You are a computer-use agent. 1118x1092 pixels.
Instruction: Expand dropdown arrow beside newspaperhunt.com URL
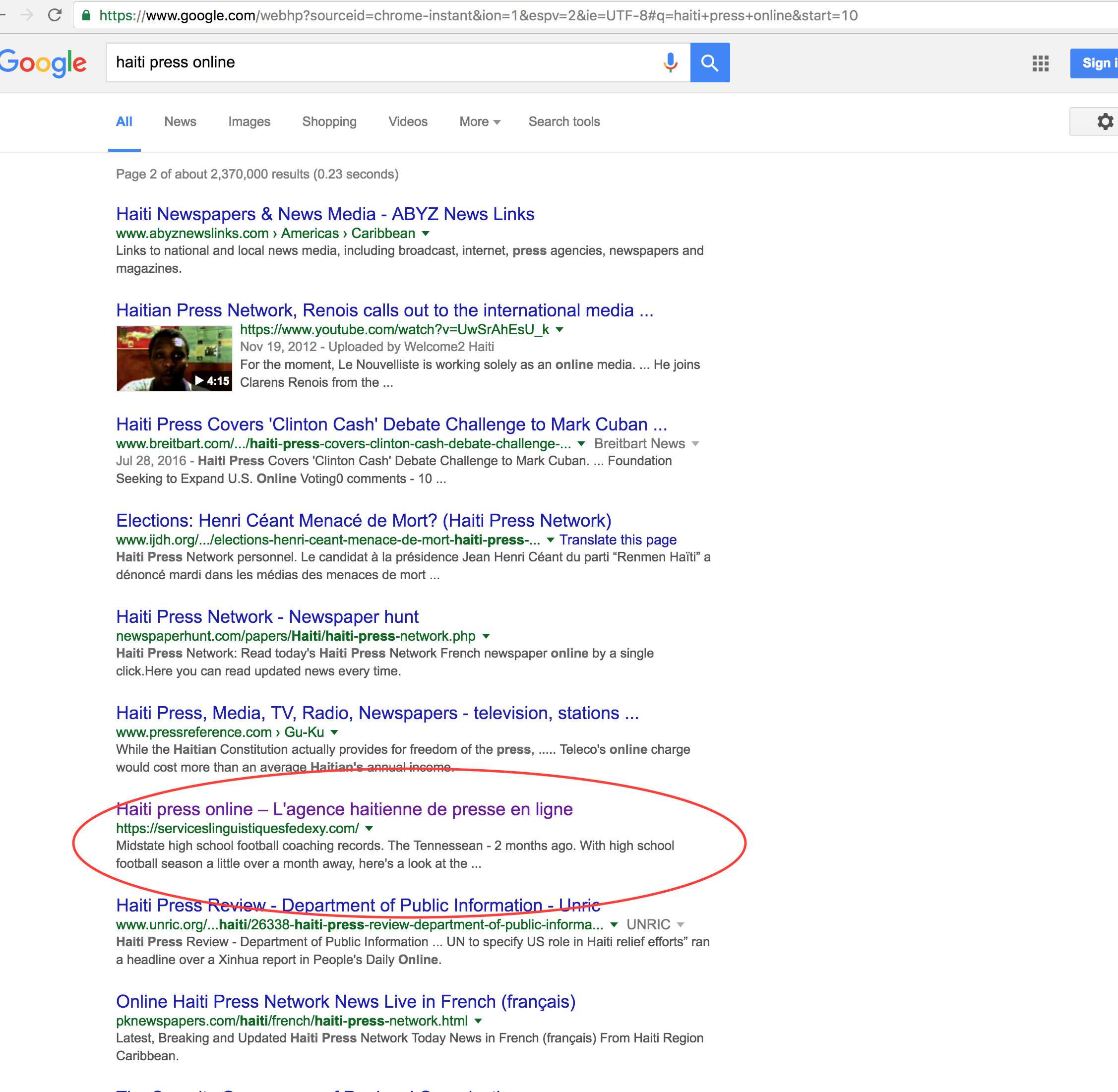point(486,637)
